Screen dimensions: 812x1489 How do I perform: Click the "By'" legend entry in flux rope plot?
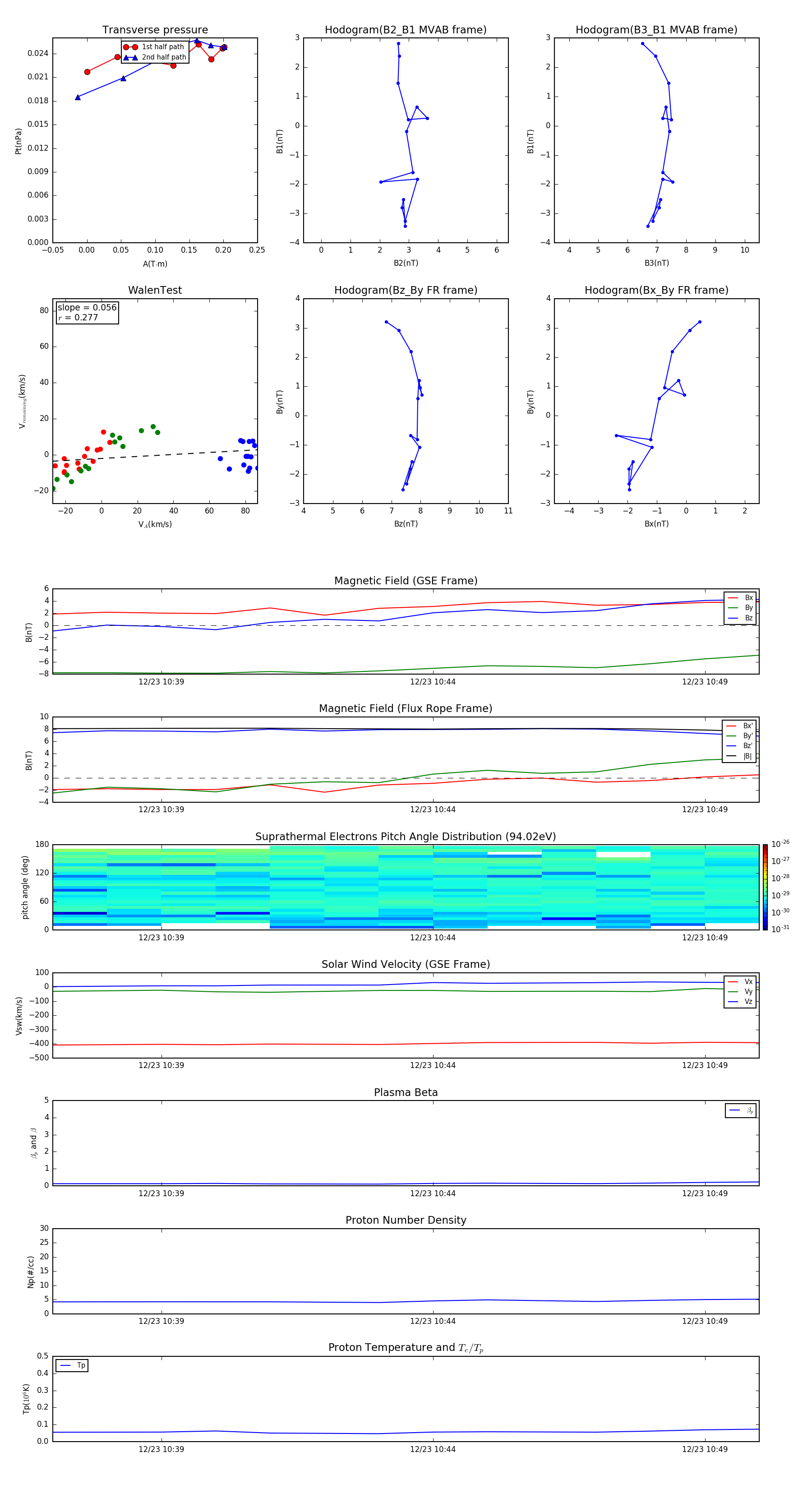(740, 736)
